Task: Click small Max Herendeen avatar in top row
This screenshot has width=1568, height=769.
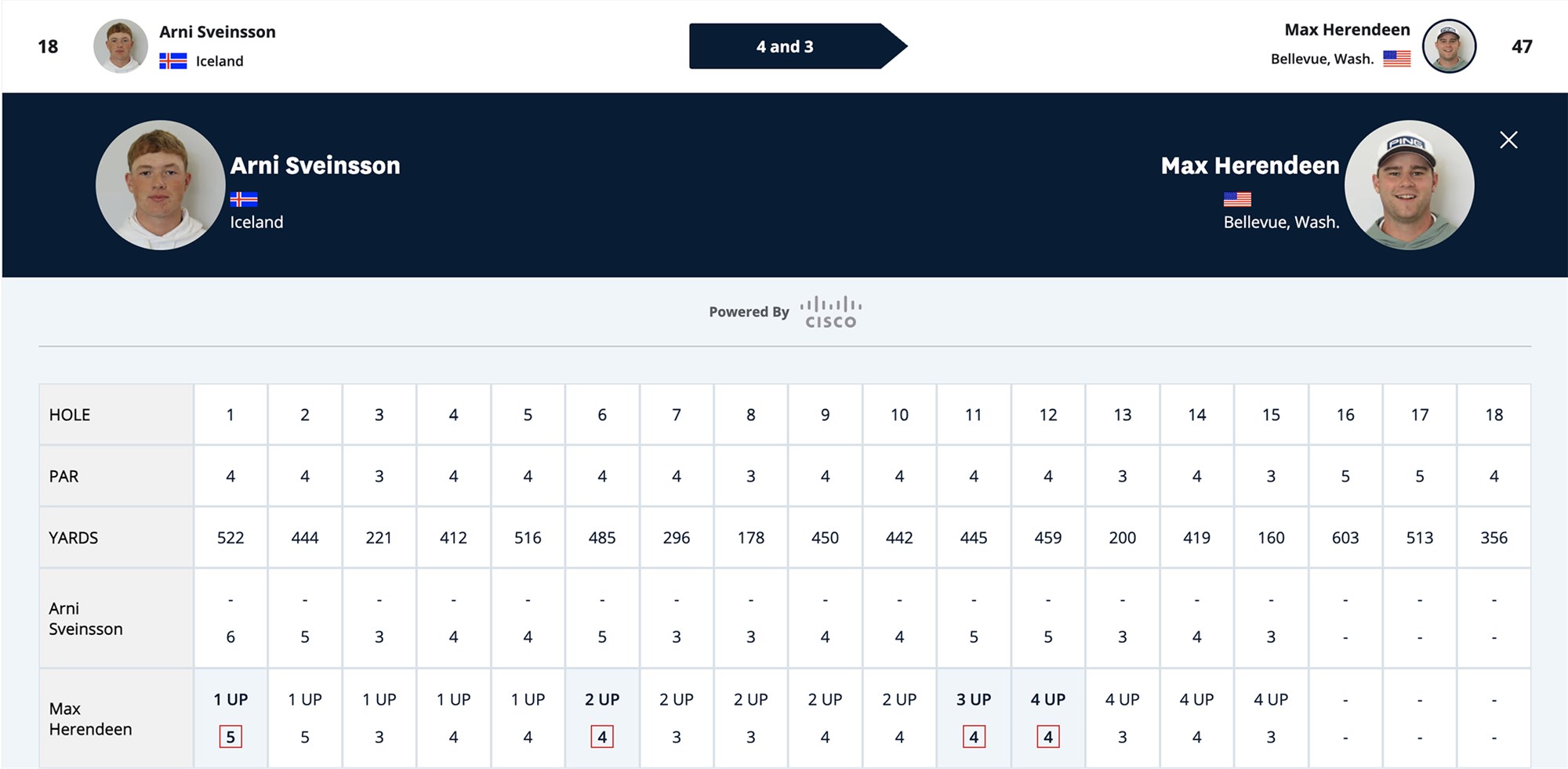Action: pos(1450,46)
